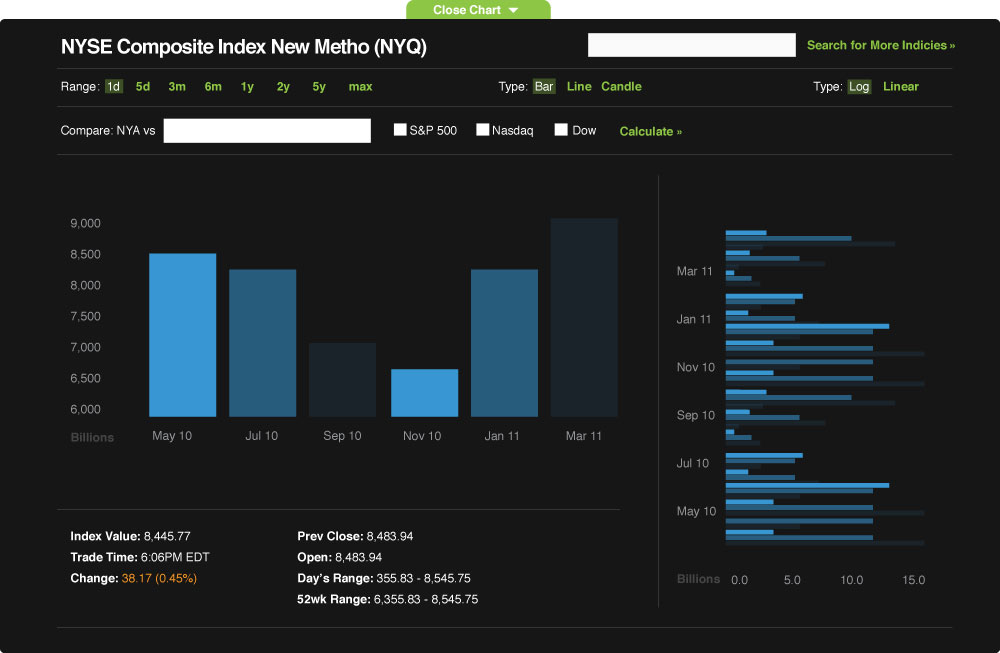Select the 1d range
Screen dimensions: 1000x653
(114, 87)
